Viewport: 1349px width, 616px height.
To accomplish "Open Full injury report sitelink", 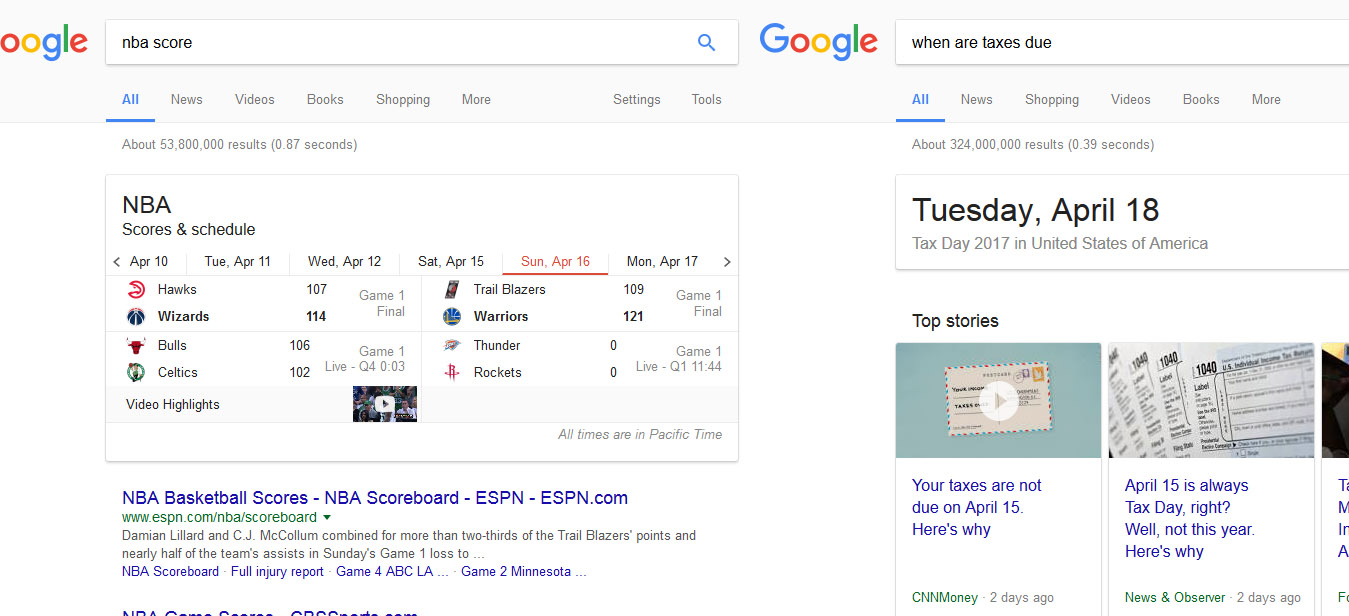I will coord(277,572).
